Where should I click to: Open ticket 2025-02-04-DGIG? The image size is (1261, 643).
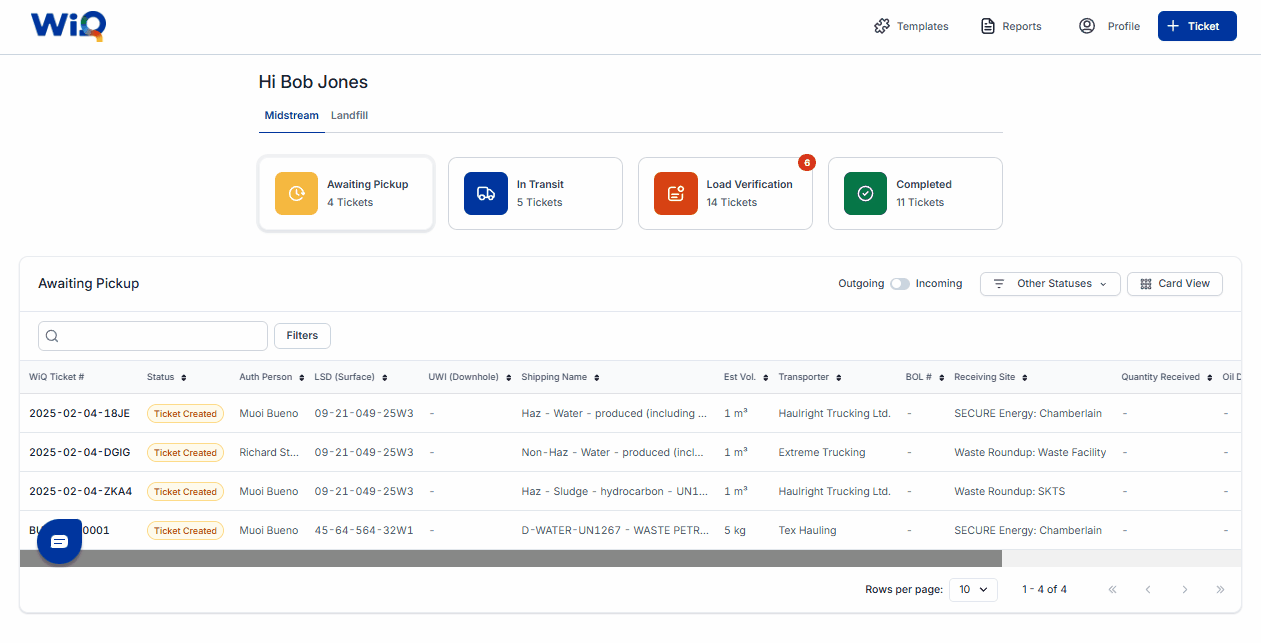pyautogui.click(x=79, y=452)
